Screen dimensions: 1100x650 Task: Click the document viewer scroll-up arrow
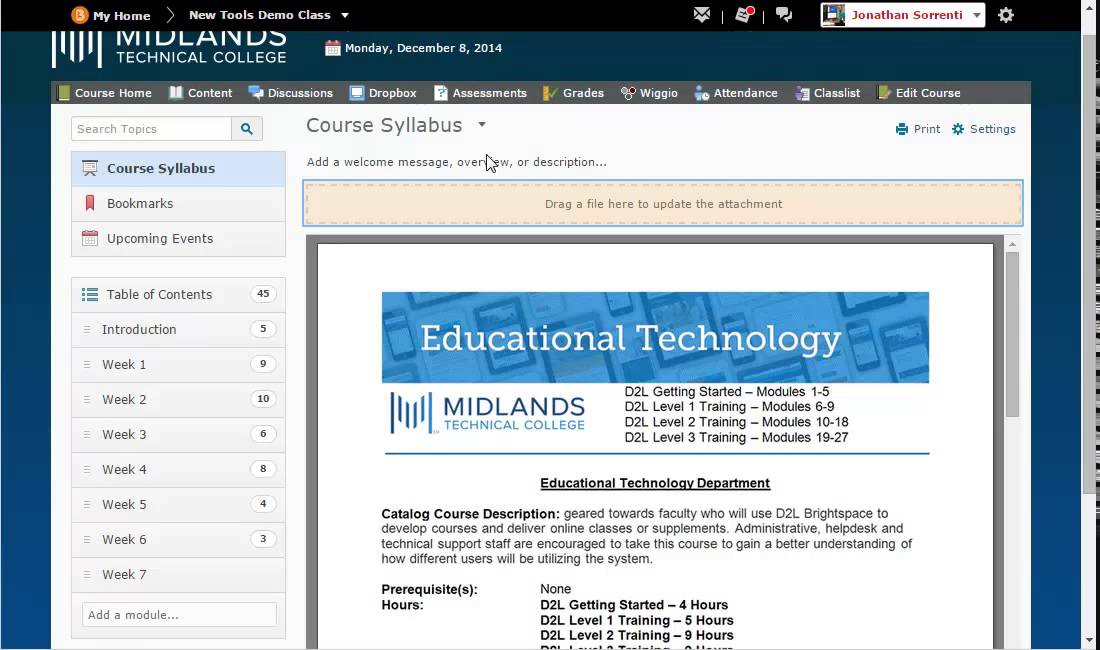(1012, 244)
